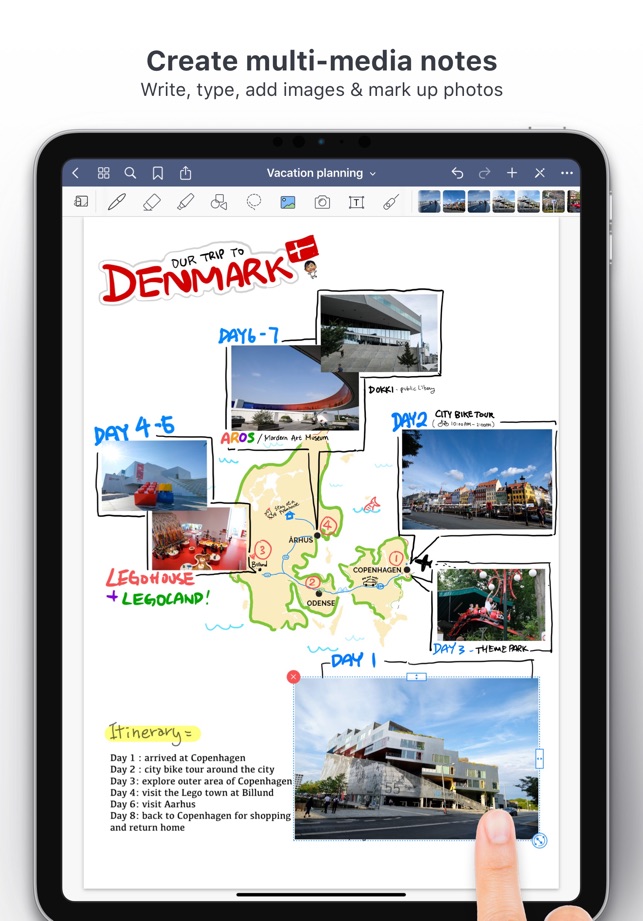Click 'Day 8: back to Copenhagen for shopping'

200,816
